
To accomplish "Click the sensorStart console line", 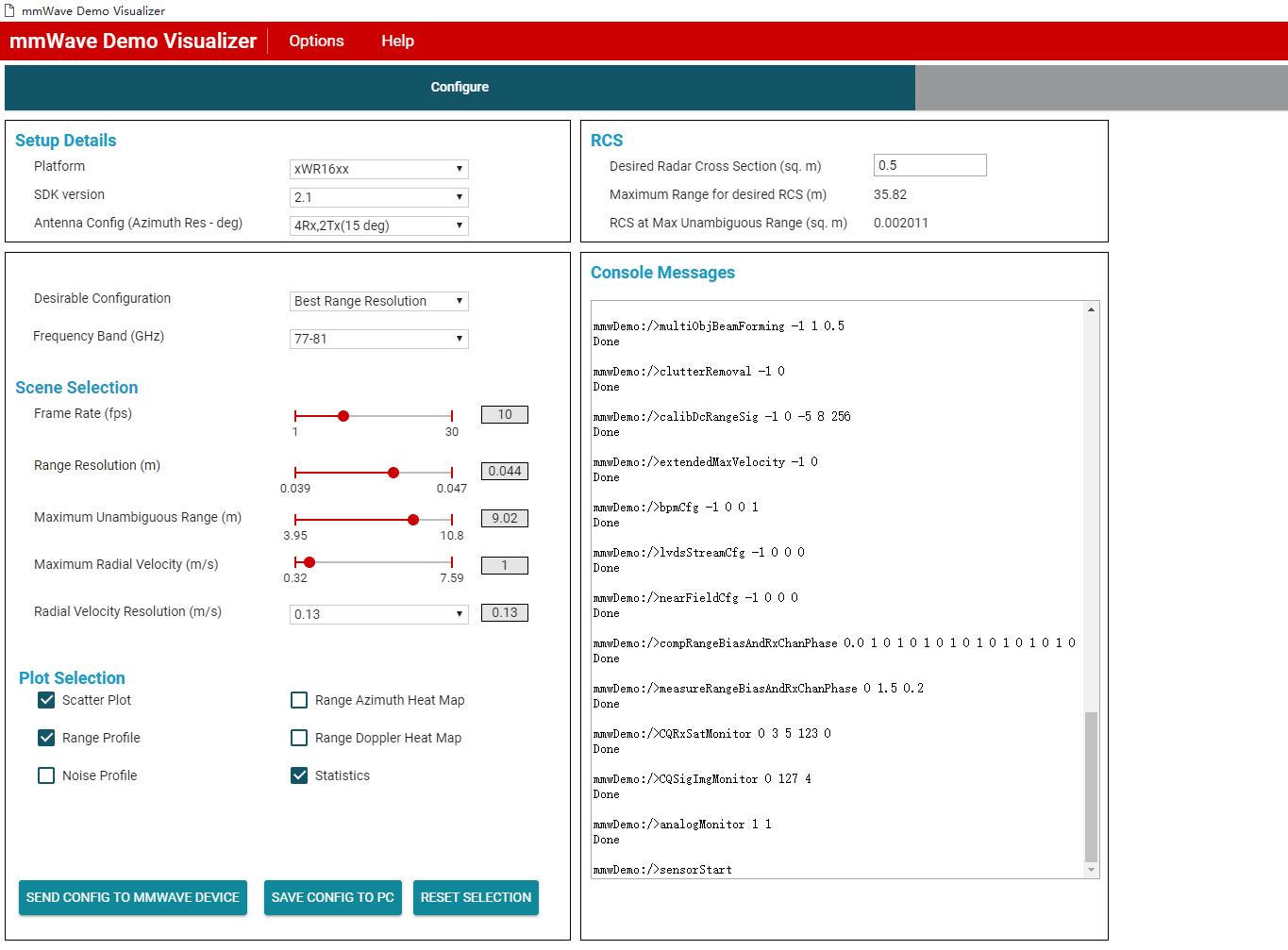I will coord(662,870).
